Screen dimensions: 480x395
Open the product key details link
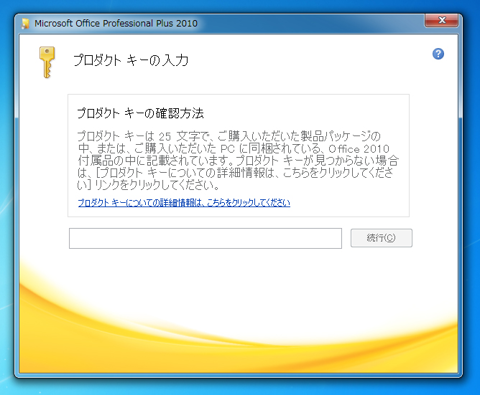pos(184,202)
